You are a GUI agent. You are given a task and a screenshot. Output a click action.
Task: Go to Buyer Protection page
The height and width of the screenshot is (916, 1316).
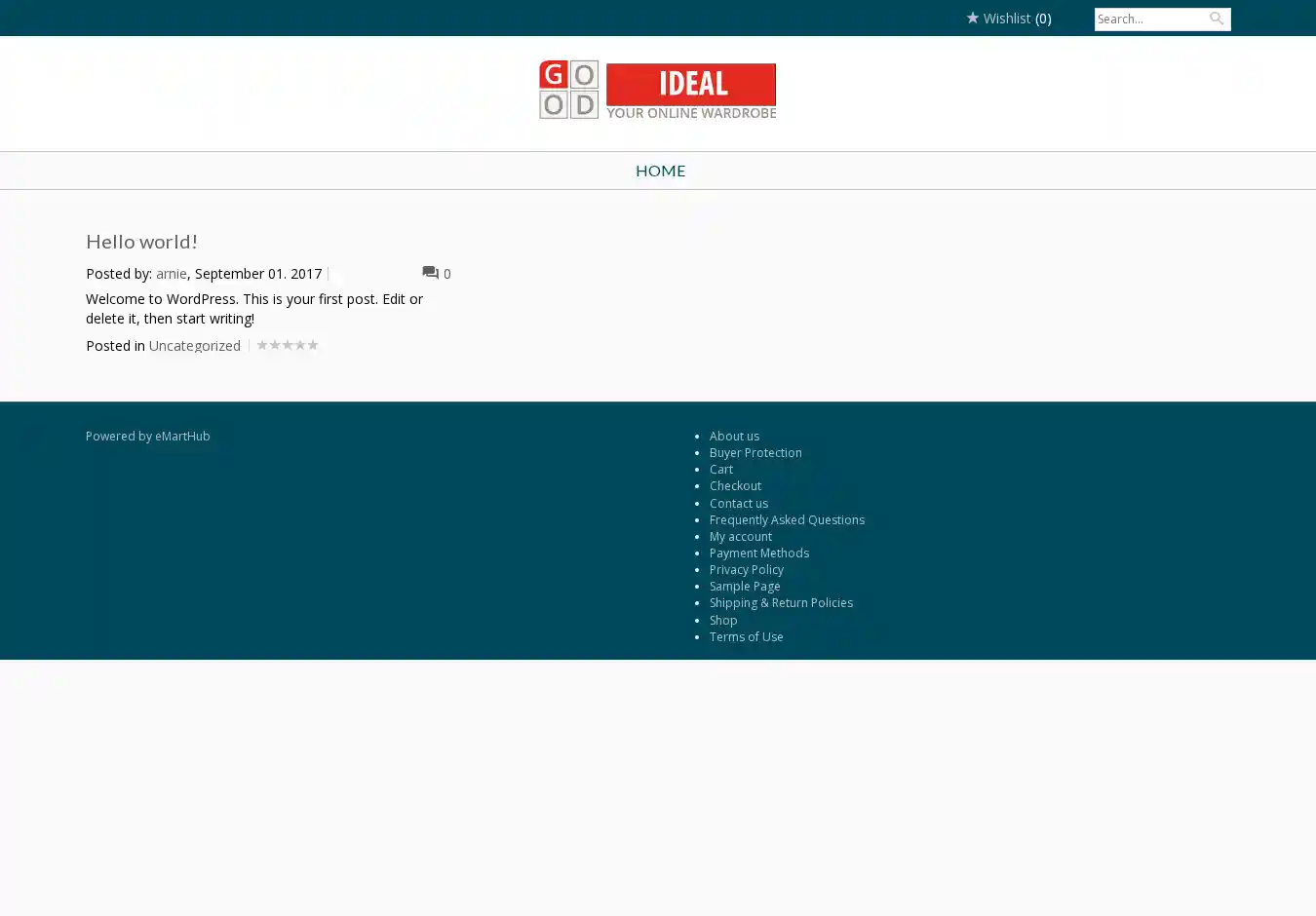755,453
